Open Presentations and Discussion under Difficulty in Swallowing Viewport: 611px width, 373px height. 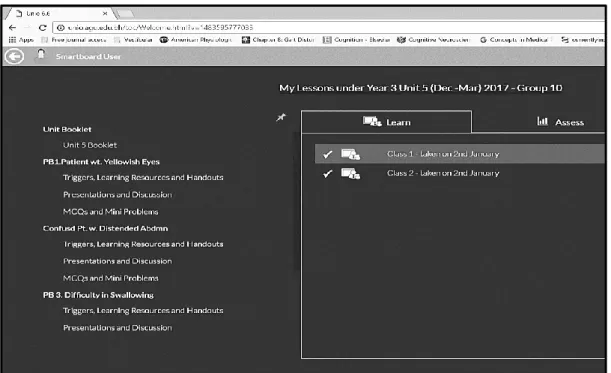117,328
